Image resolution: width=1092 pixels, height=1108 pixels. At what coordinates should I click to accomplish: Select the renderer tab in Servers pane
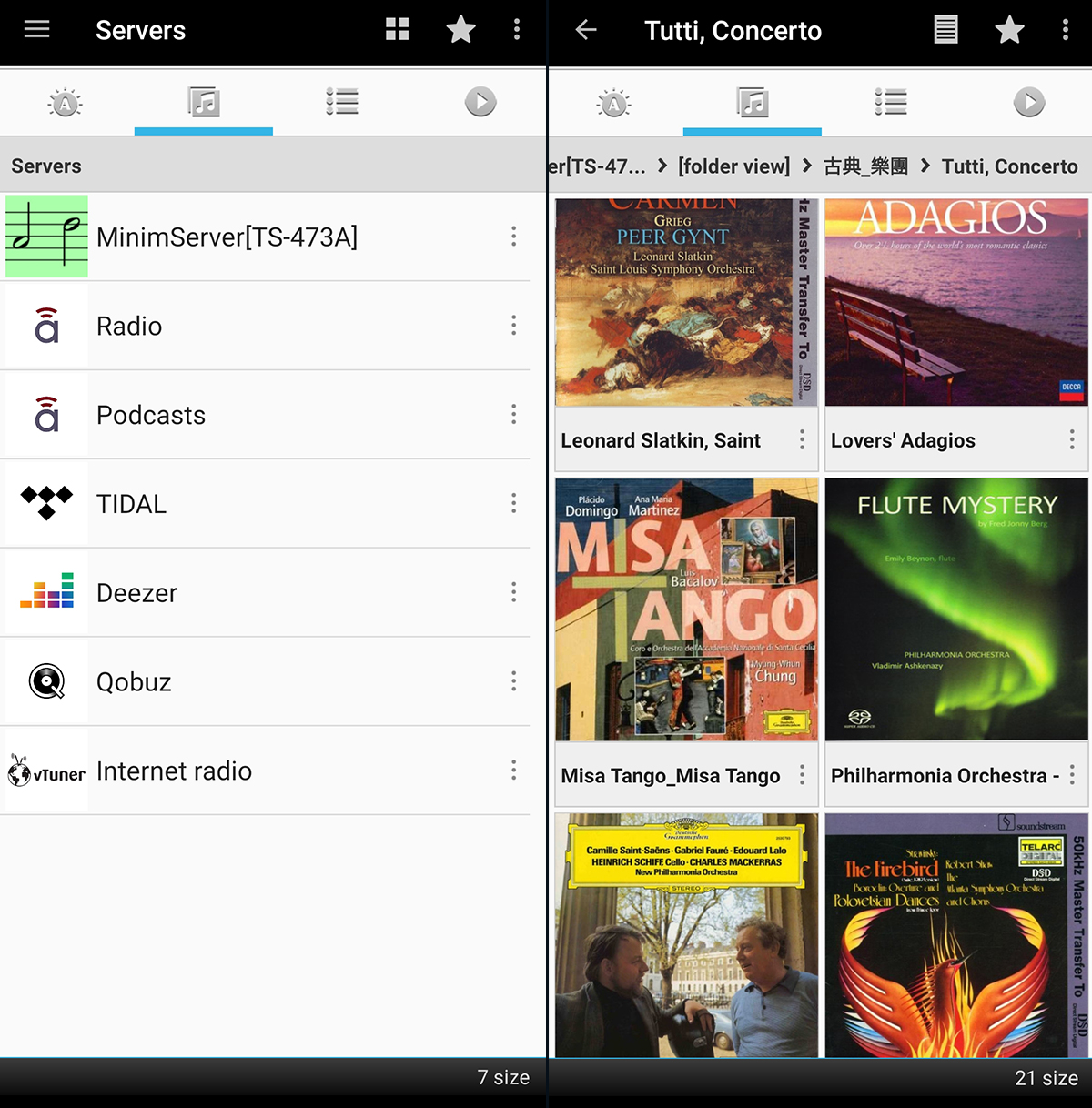66,102
